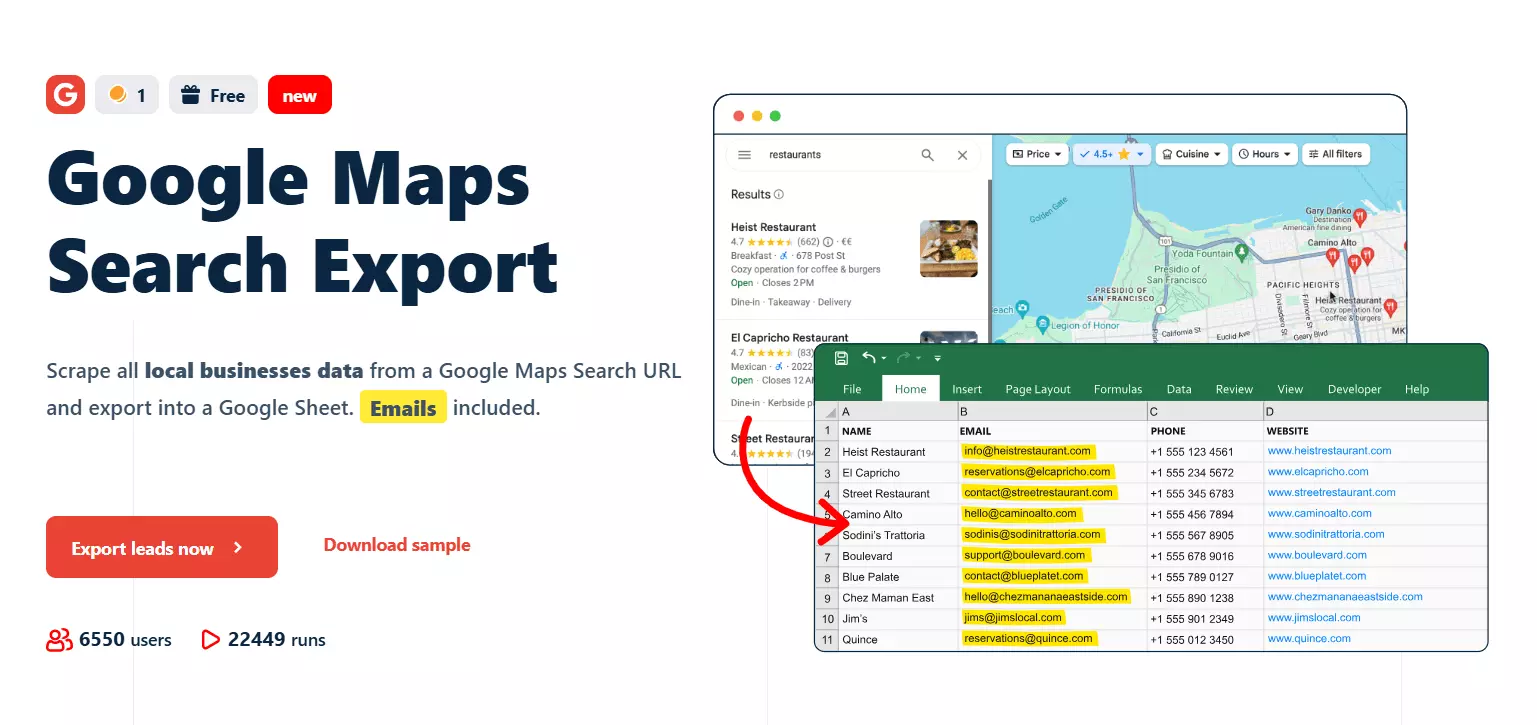1537x725 pixels.
Task: Click the Excel Save icon
Action: [841, 358]
